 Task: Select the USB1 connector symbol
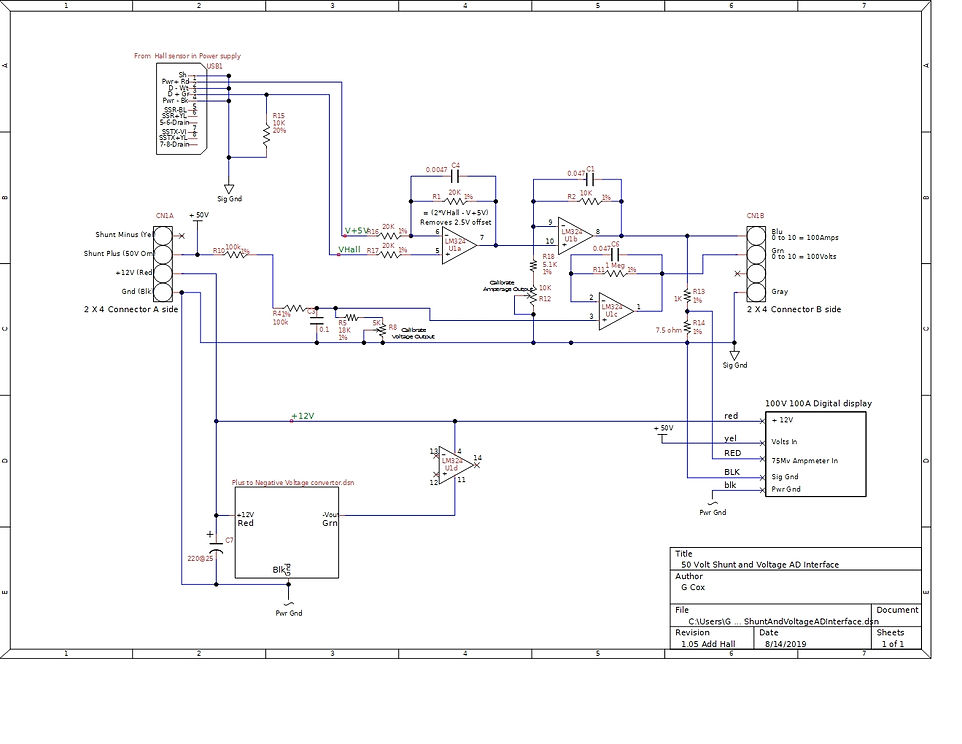coord(182,109)
